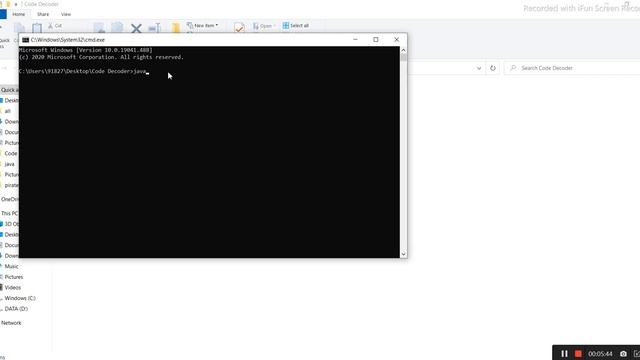Select the 'all' folder in Quick access
The image size is (640, 360).
[x=7, y=111]
